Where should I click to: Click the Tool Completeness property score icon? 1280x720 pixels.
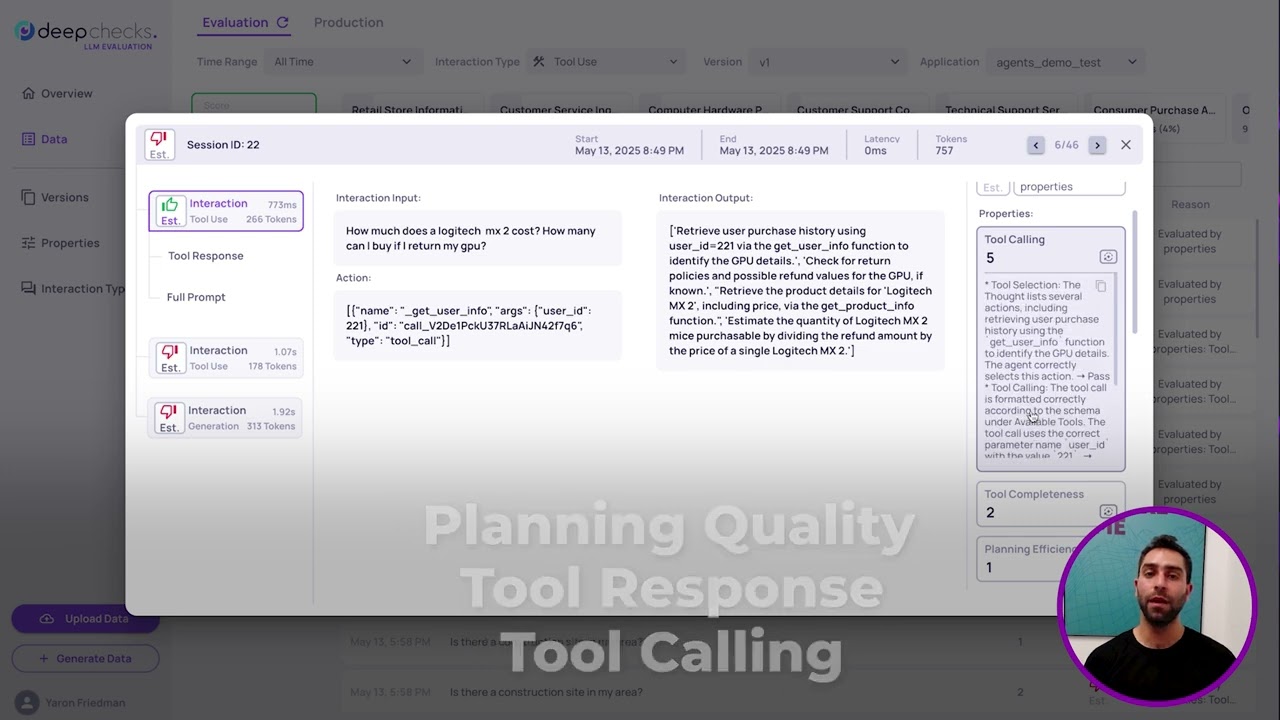pyautogui.click(x=1108, y=512)
